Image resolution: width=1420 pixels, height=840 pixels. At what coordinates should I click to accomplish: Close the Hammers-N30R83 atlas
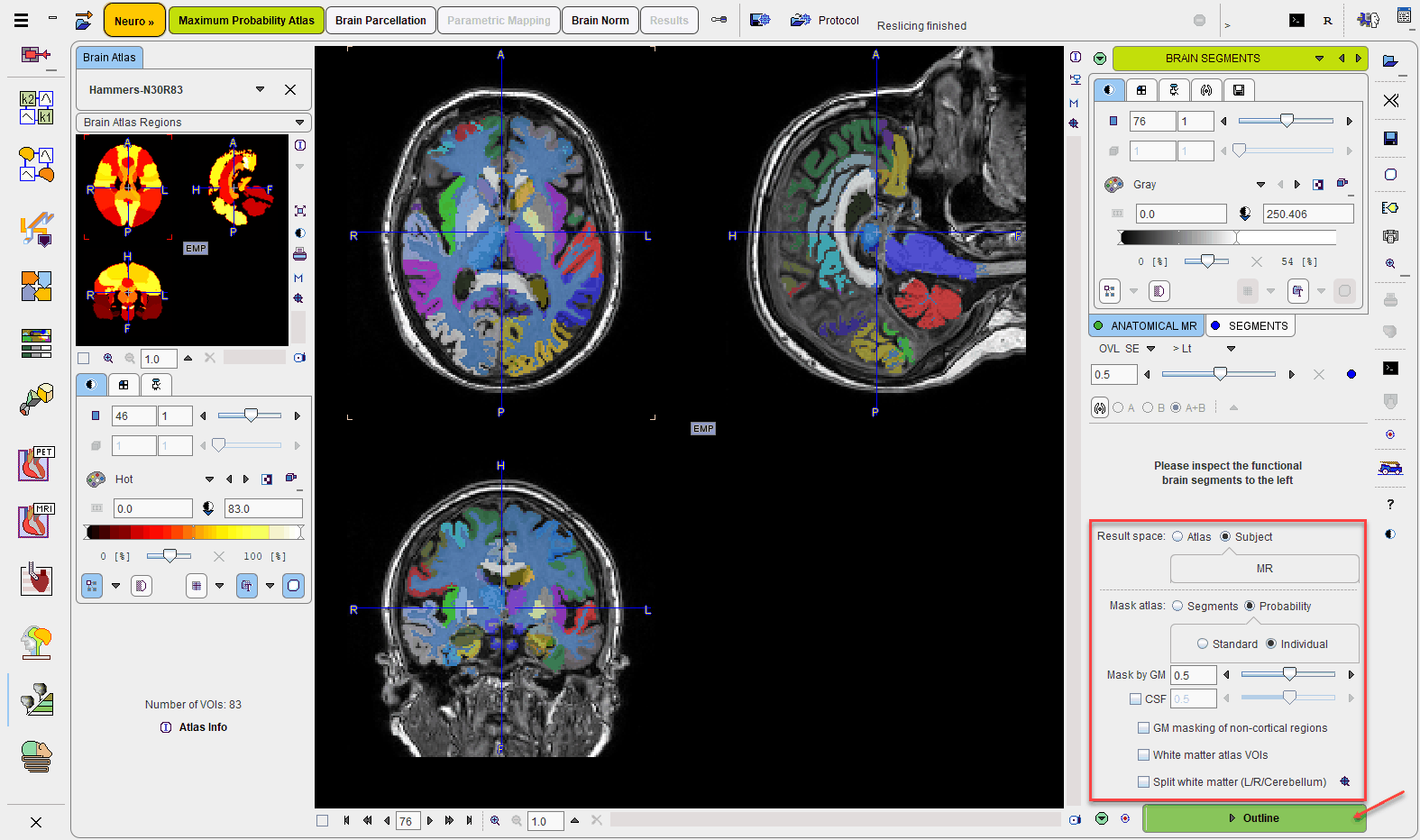click(290, 89)
